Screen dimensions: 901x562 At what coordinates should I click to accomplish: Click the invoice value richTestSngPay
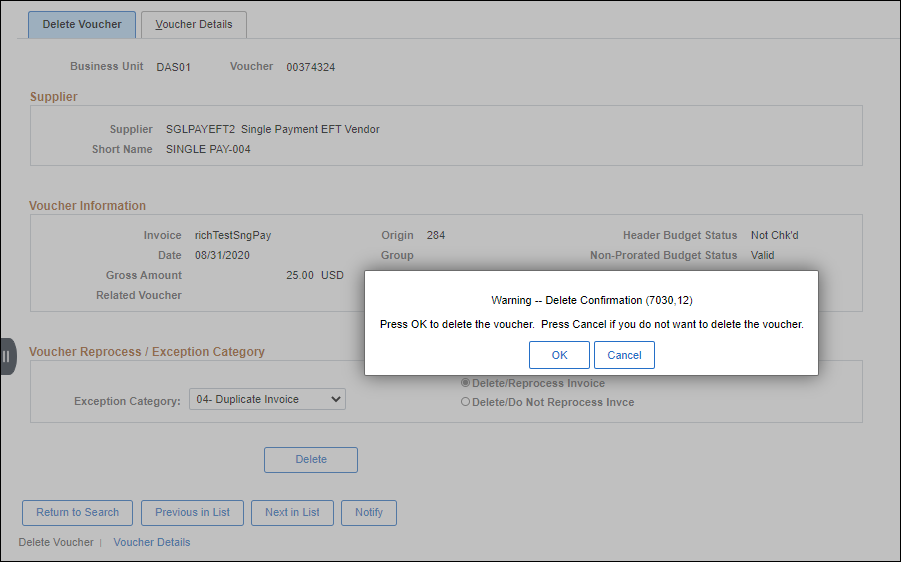tap(233, 235)
